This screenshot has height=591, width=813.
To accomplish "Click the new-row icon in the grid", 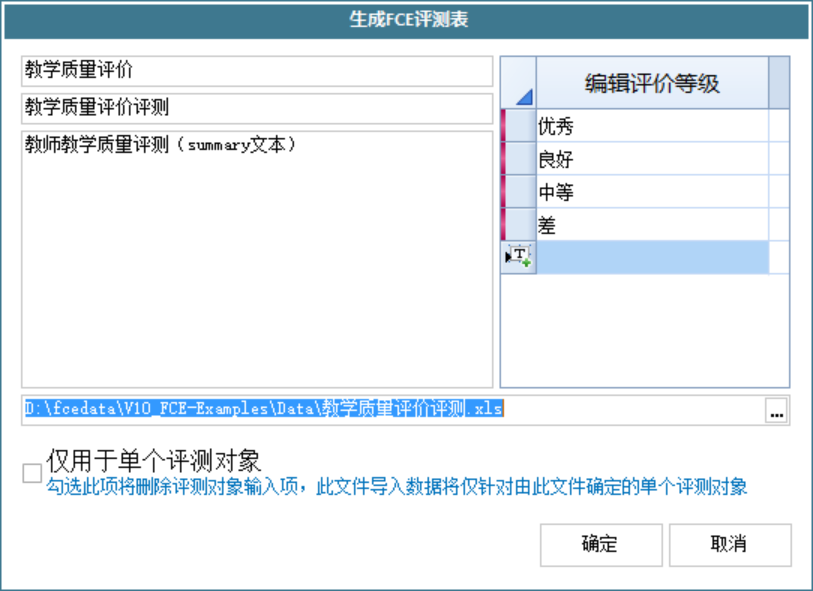I will click(x=517, y=257).
